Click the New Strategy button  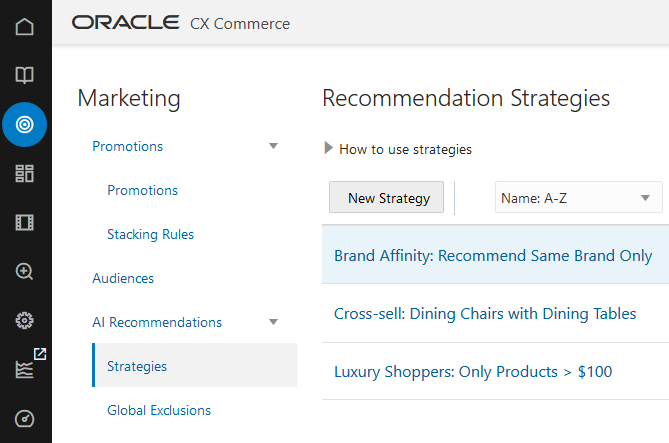coord(389,198)
